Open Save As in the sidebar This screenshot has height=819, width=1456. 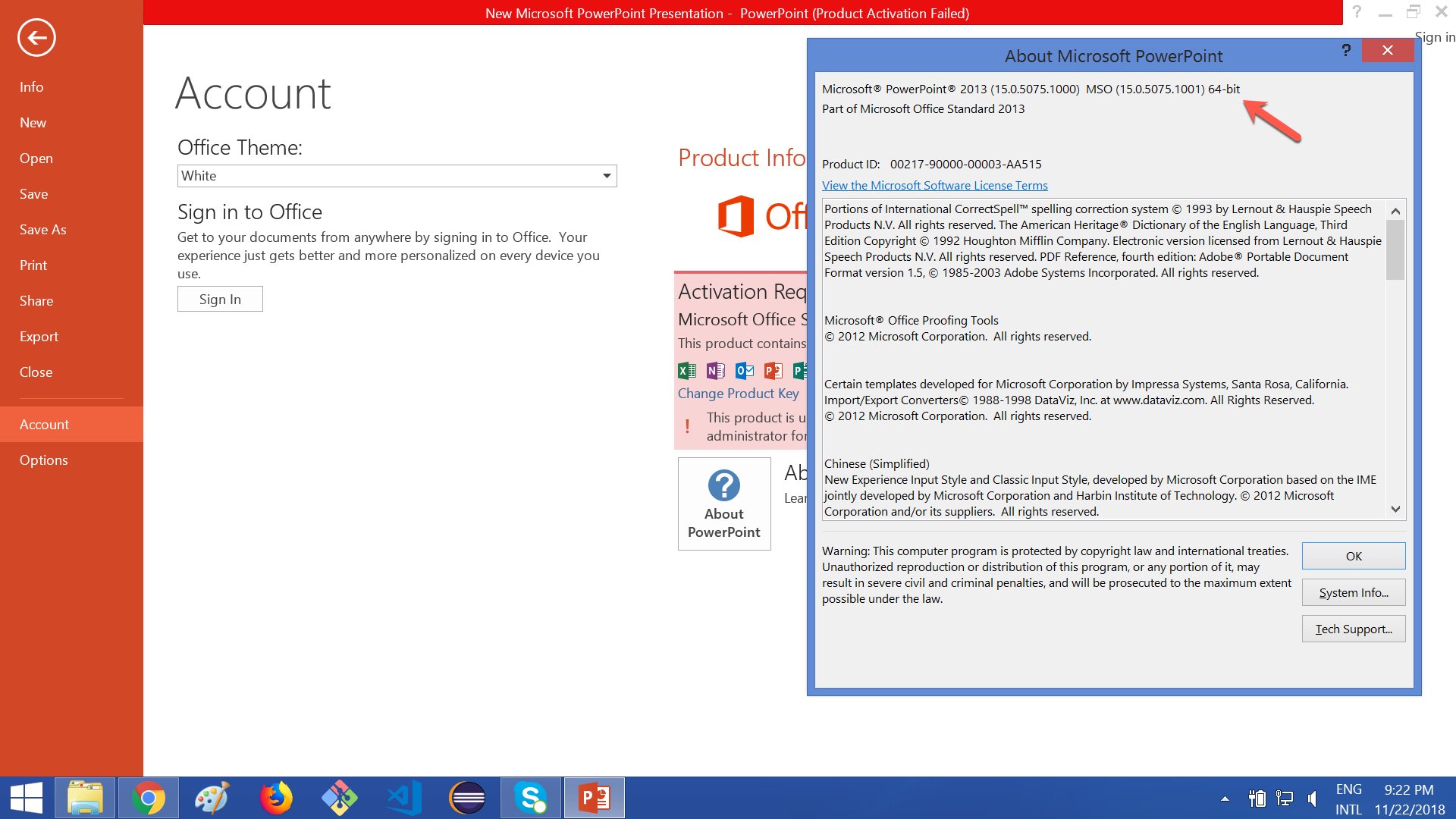42,229
